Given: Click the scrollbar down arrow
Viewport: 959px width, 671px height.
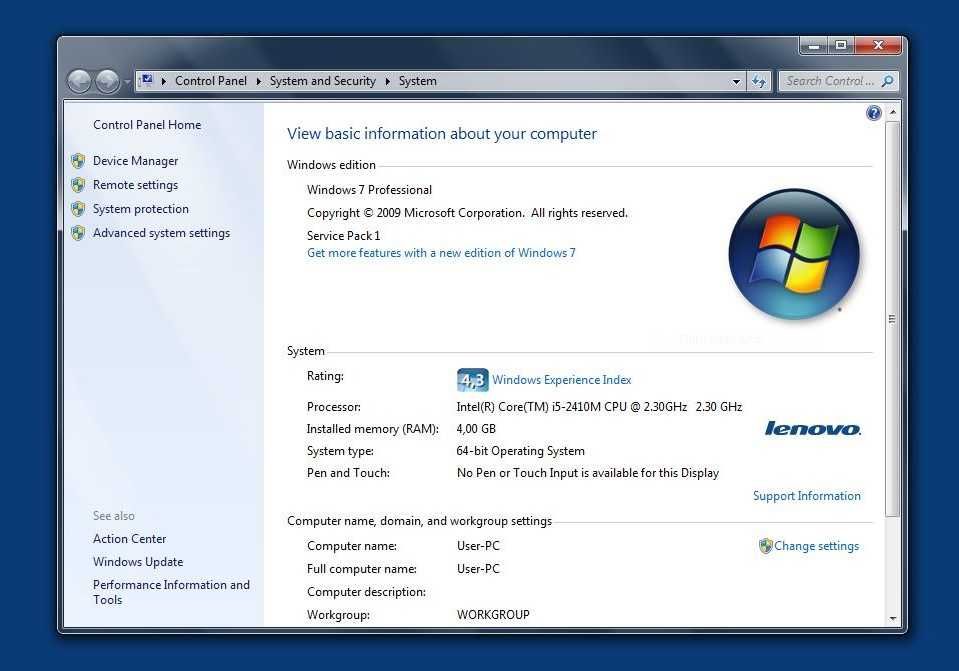Looking at the screenshot, I should (892, 618).
